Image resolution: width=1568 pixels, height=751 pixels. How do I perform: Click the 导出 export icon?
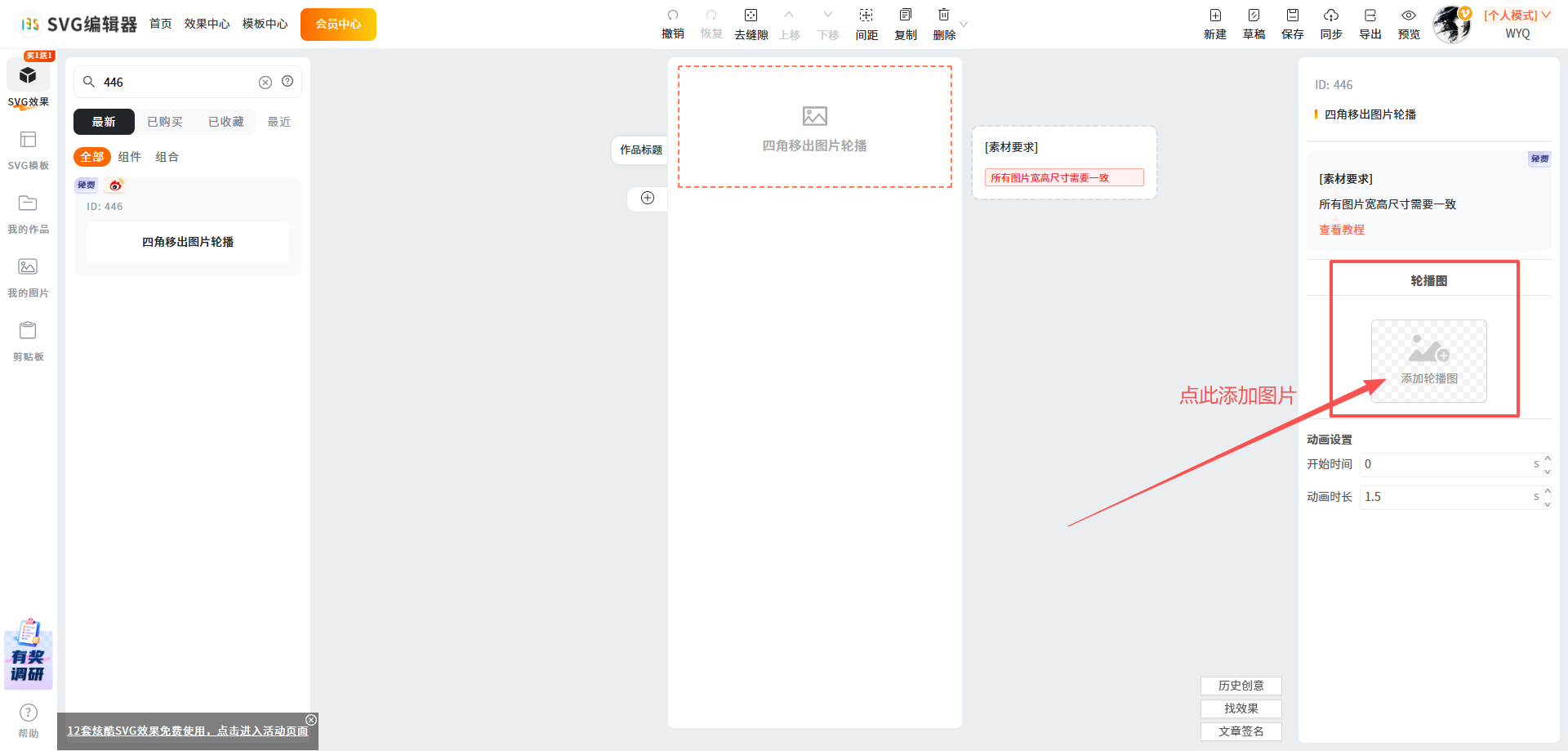pos(1370,16)
